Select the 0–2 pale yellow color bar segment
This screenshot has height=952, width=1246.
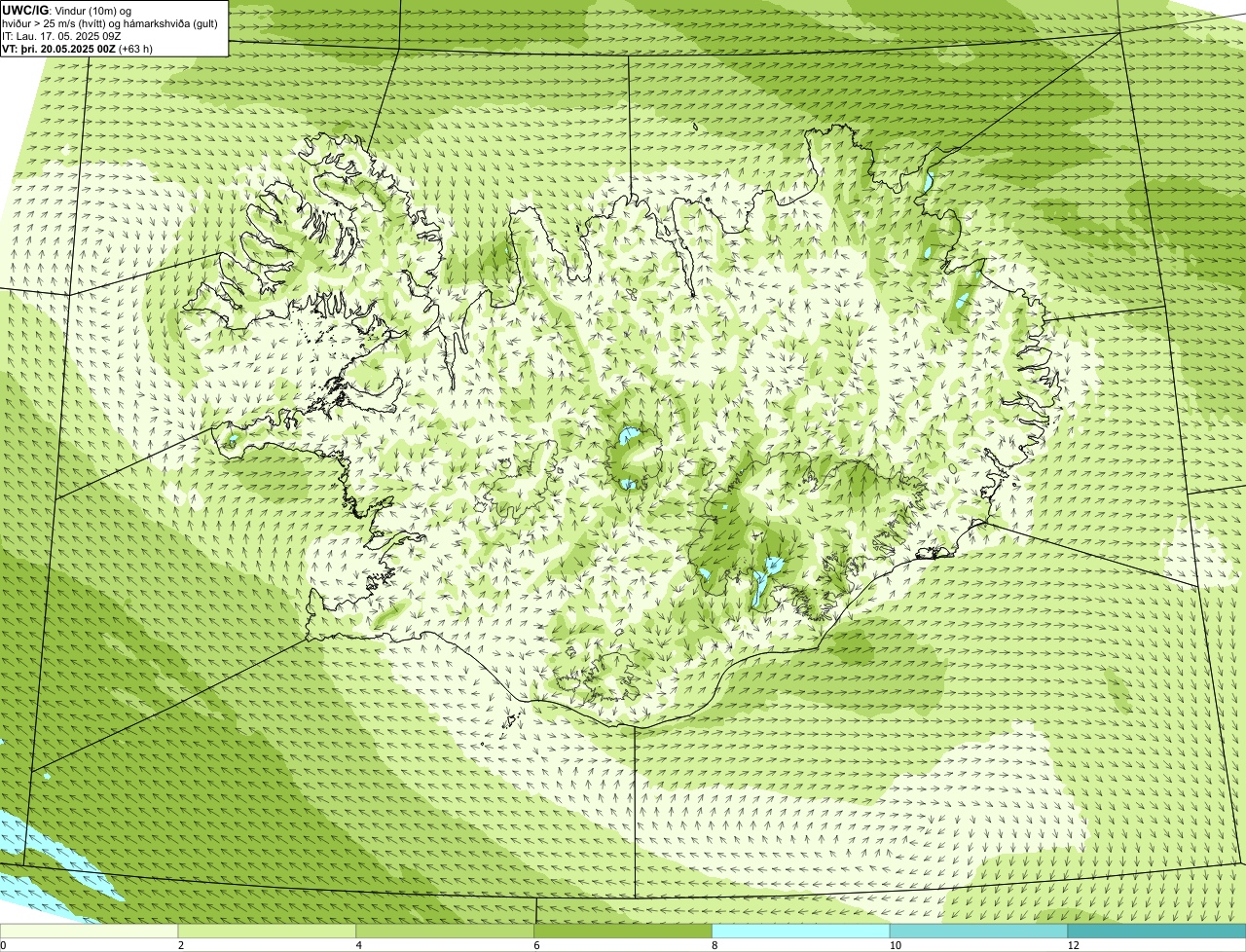tap(90, 931)
